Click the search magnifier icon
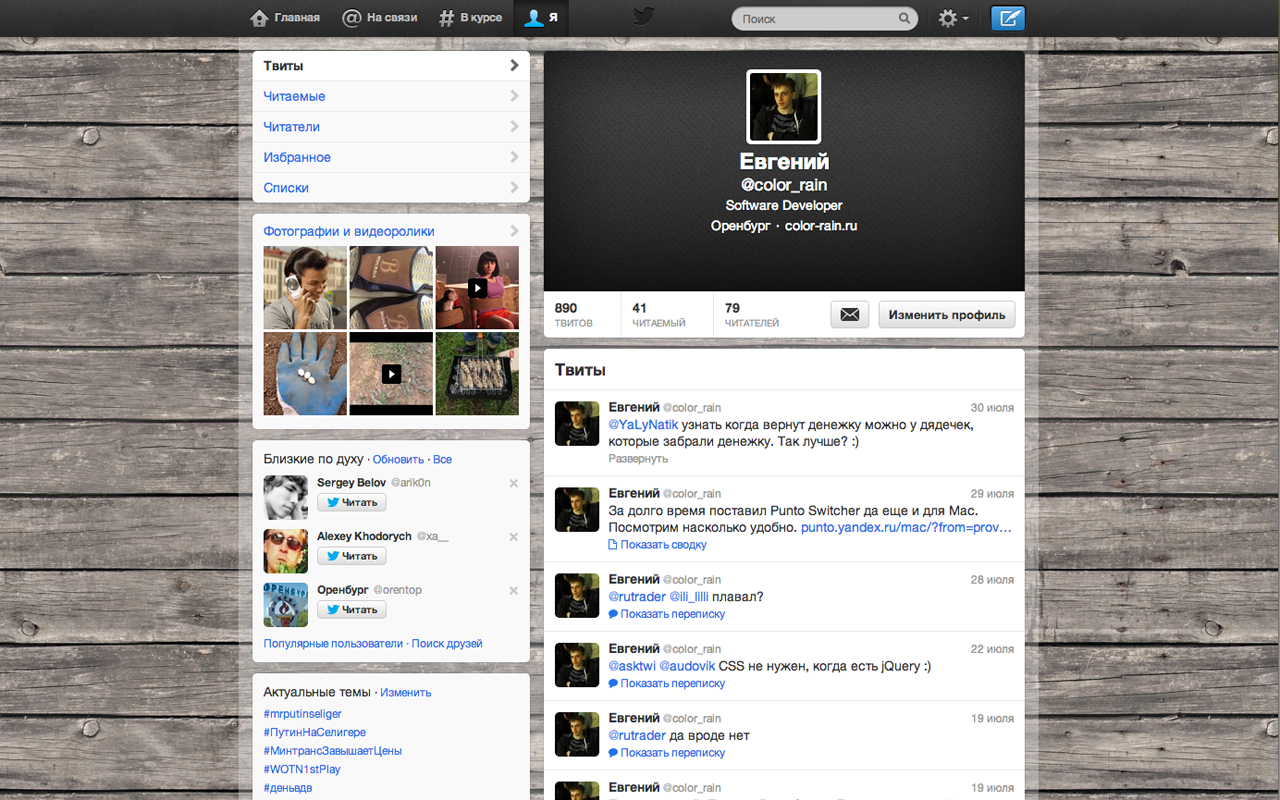Viewport: 1280px width, 800px height. coord(904,18)
